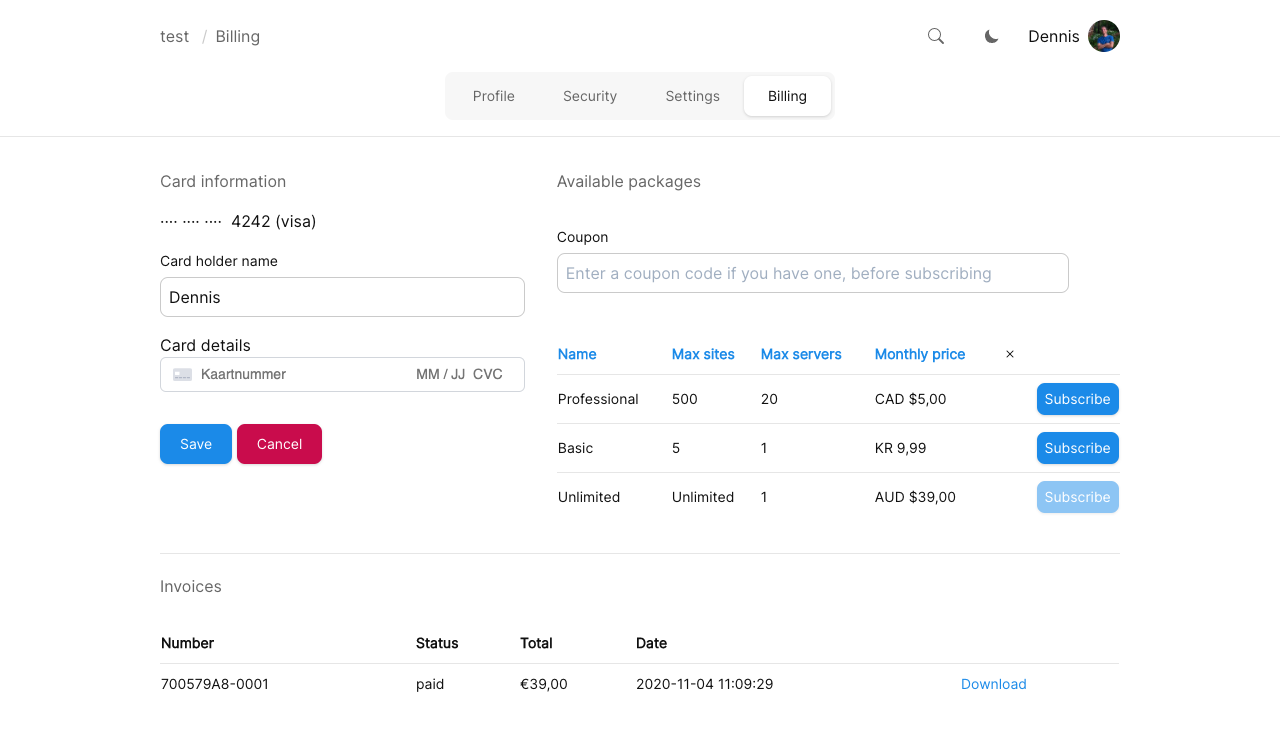
Task: Click the test breadcrumb link
Action: (174, 36)
